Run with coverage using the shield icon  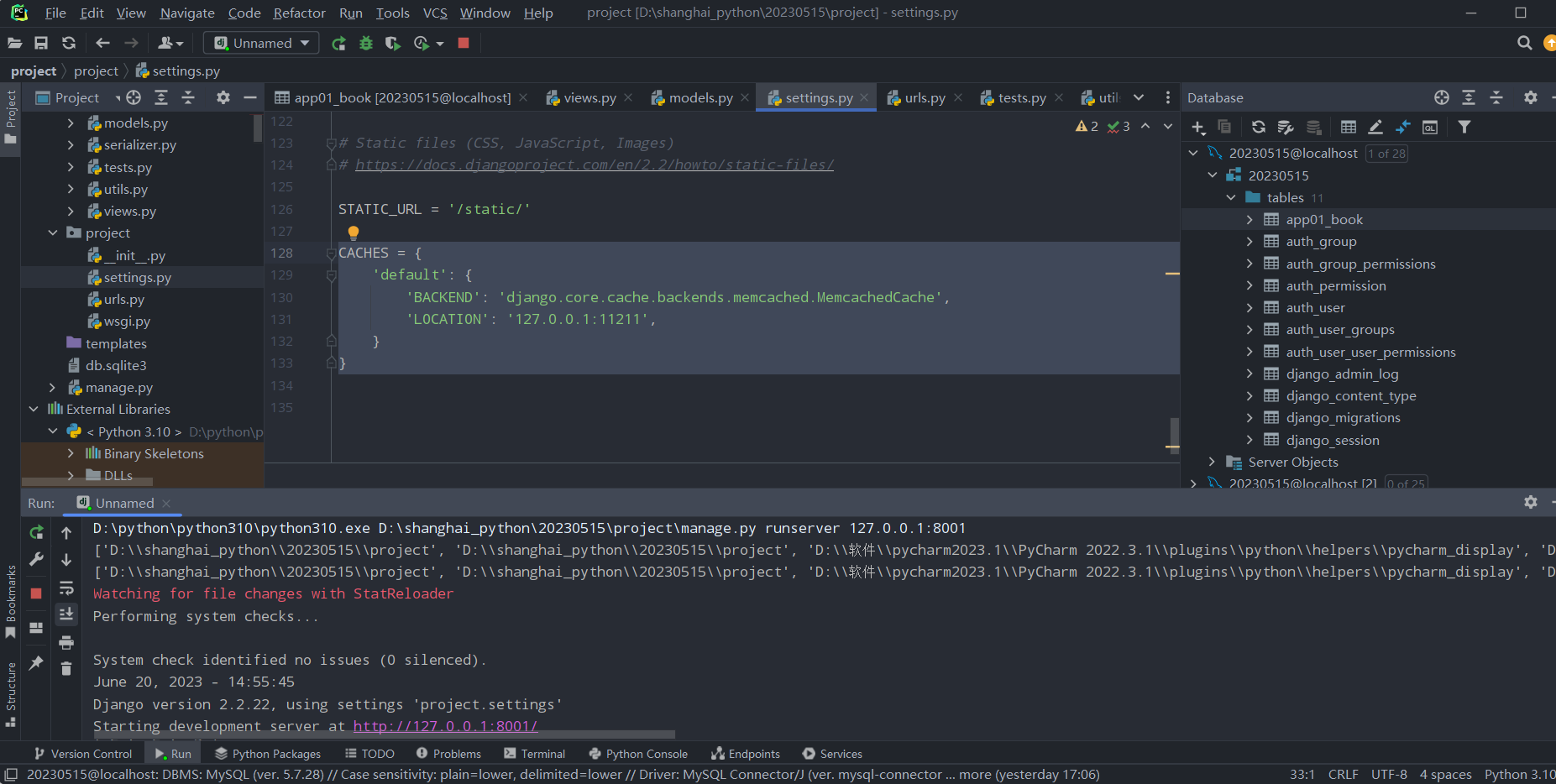(393, 43)
